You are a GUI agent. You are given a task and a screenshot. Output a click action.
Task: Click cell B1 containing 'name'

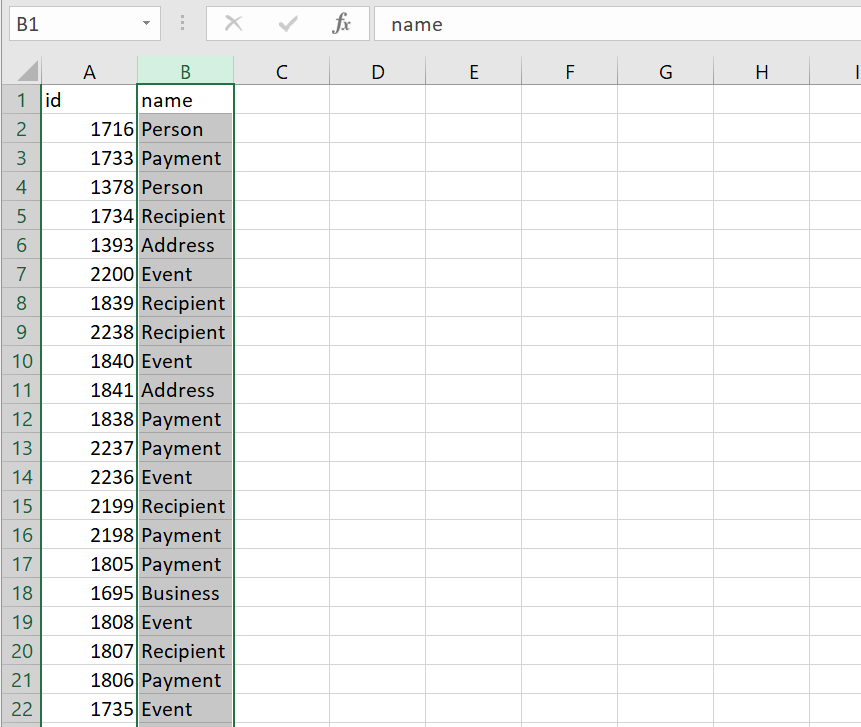(x=186, y=100)
